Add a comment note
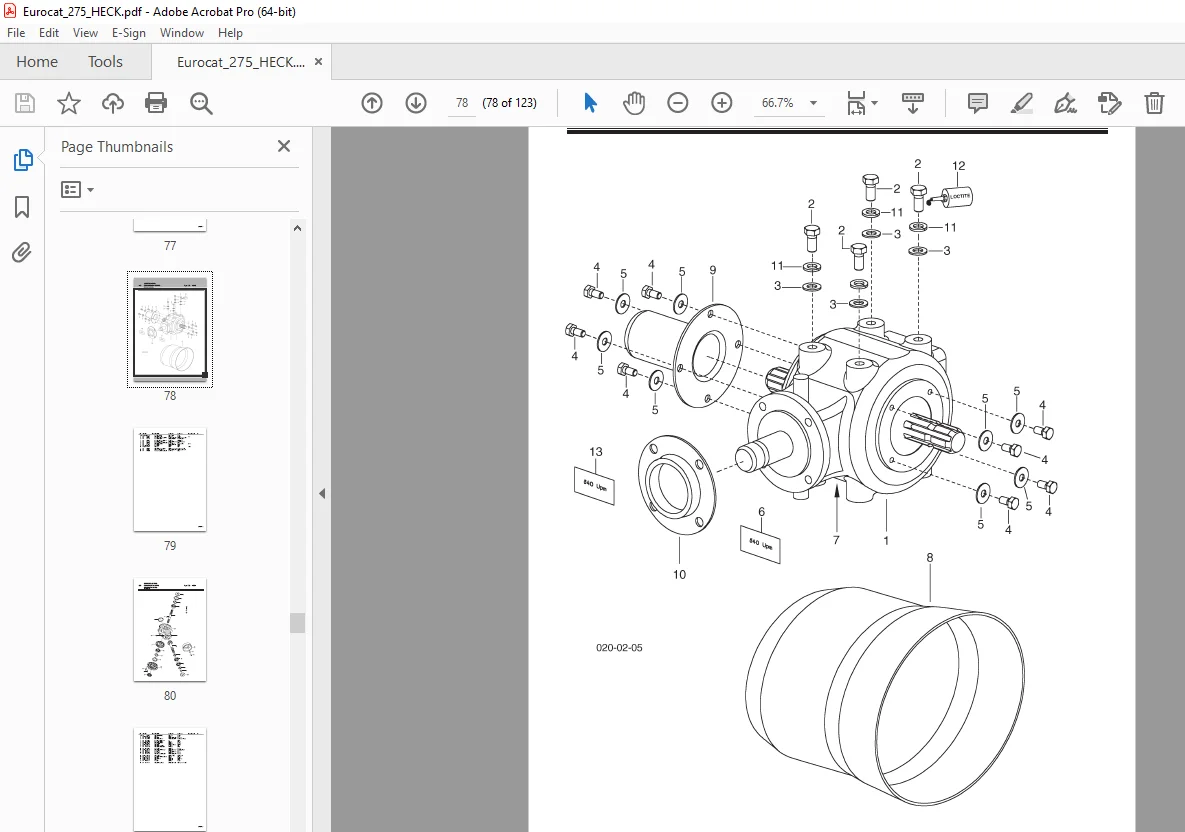The height and width of the screenshot is (832, 1185). point(977,103)
